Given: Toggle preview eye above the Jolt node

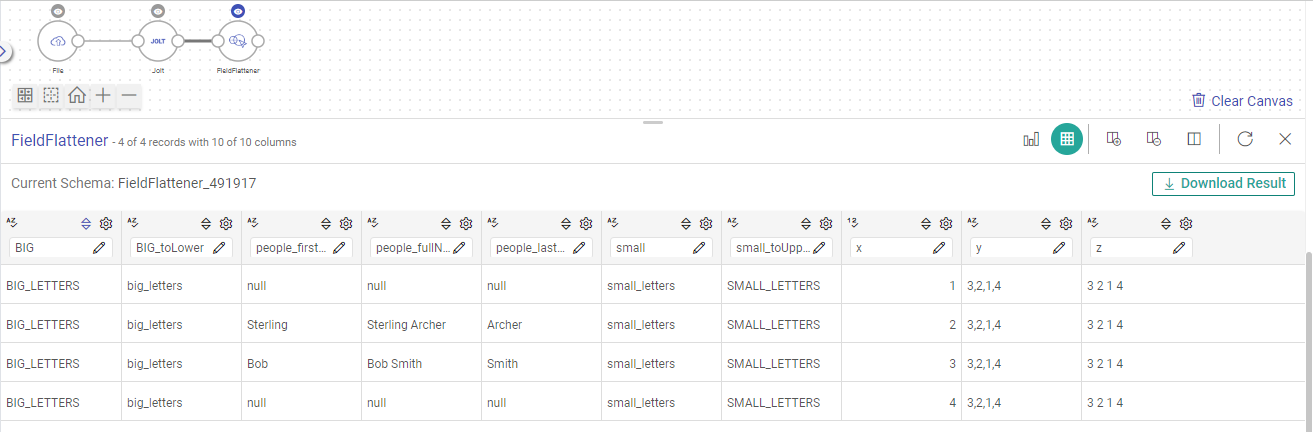Looking at the screenshot, I should click(x=157, y=11).
